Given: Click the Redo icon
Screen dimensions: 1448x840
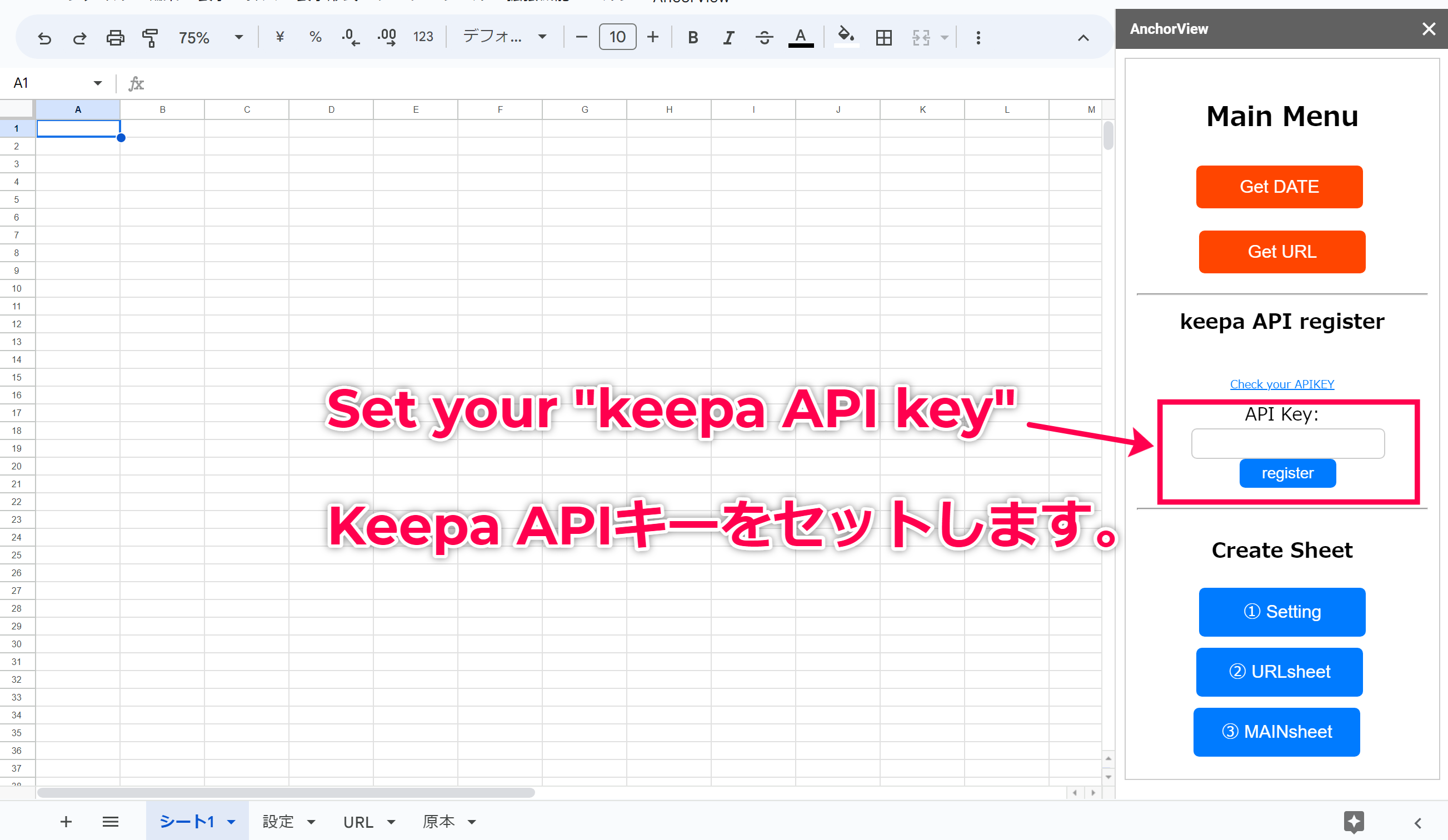Looking at the screenshot, I should [x=79, y=38].
